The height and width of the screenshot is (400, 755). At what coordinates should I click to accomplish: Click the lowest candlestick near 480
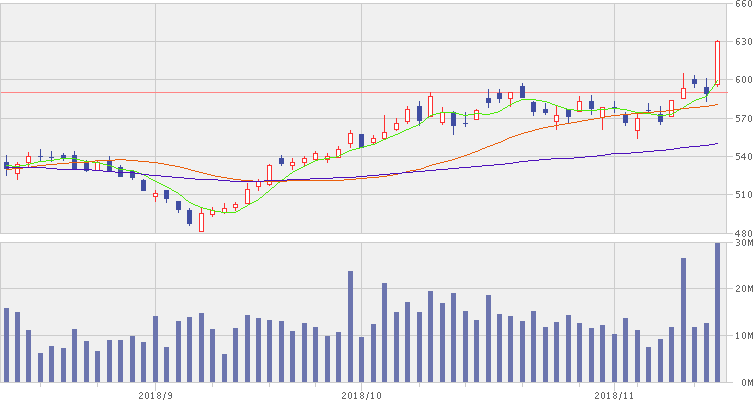pos(201,222)
